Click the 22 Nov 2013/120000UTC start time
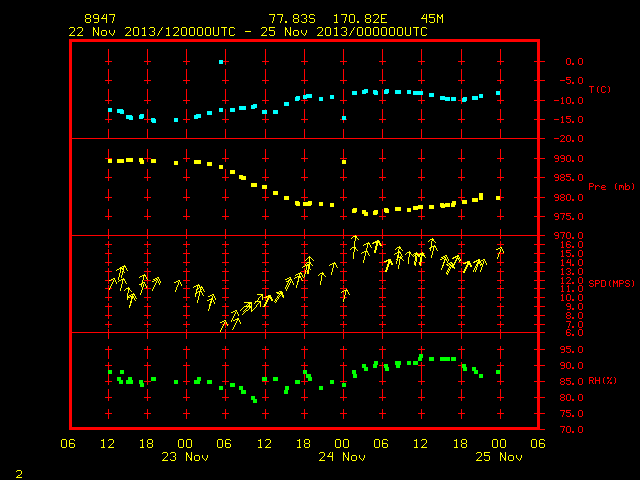The image size is (640, 480). click(x=152, y=32)
